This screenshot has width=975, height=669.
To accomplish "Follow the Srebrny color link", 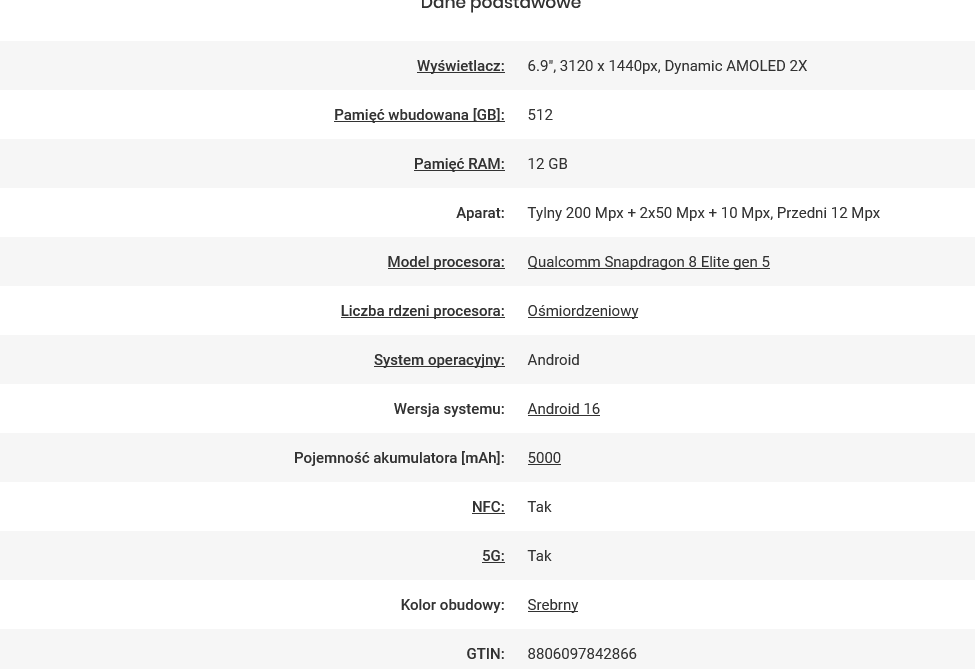I will click(x=553, y=605).
